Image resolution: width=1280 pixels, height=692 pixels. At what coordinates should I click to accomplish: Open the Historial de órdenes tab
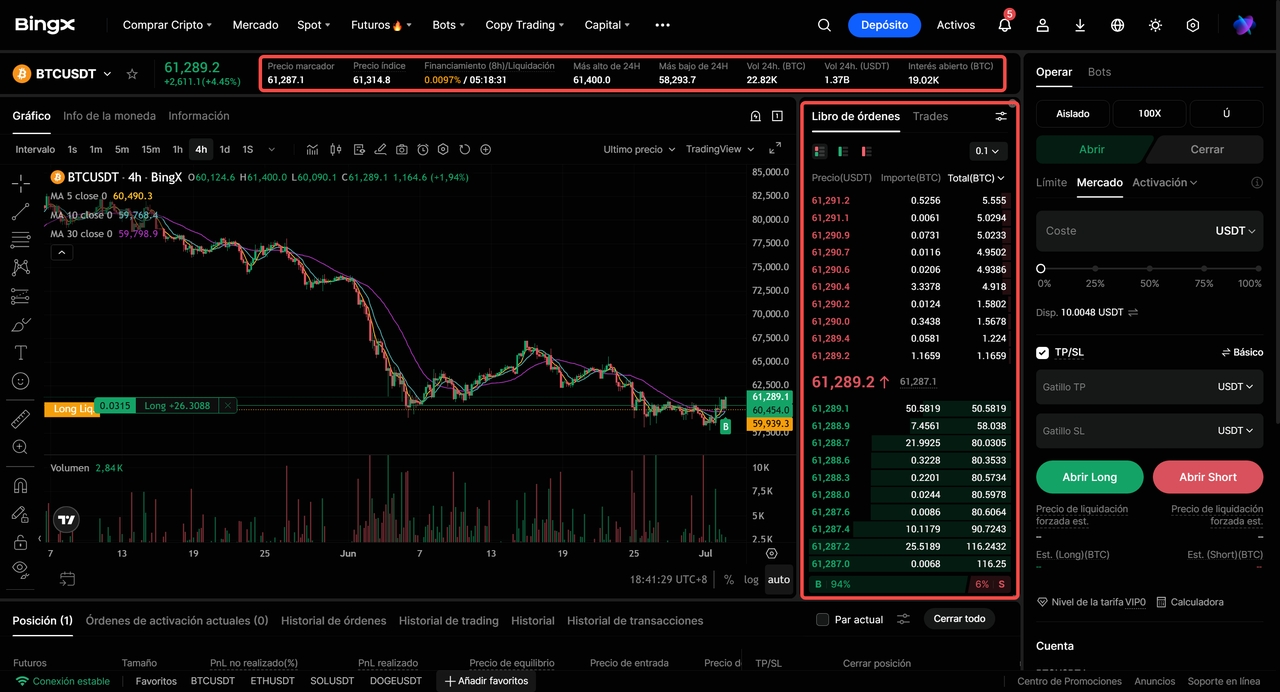333,620
